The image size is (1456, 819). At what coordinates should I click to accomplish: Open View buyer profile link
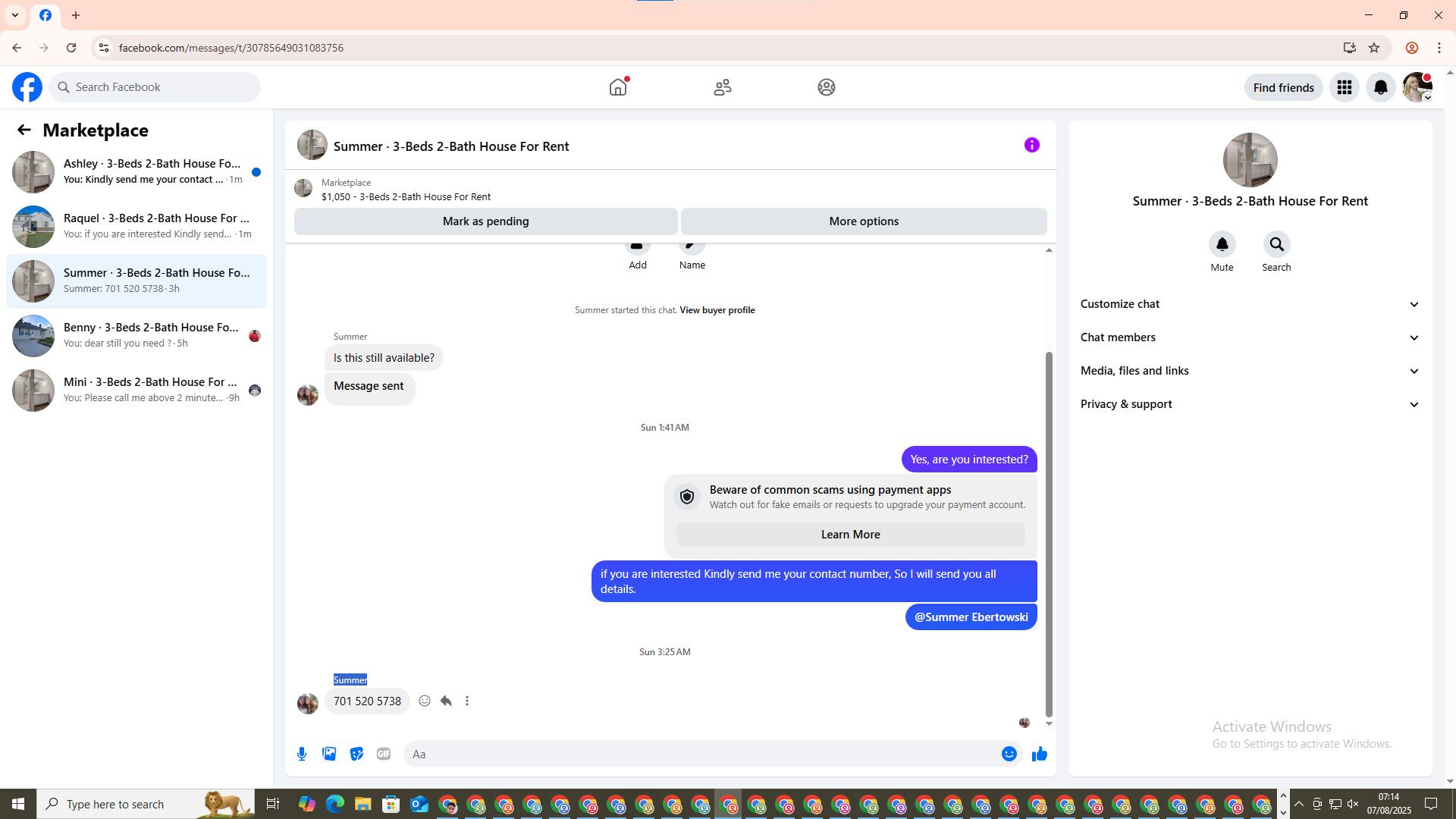click(717, 310)
